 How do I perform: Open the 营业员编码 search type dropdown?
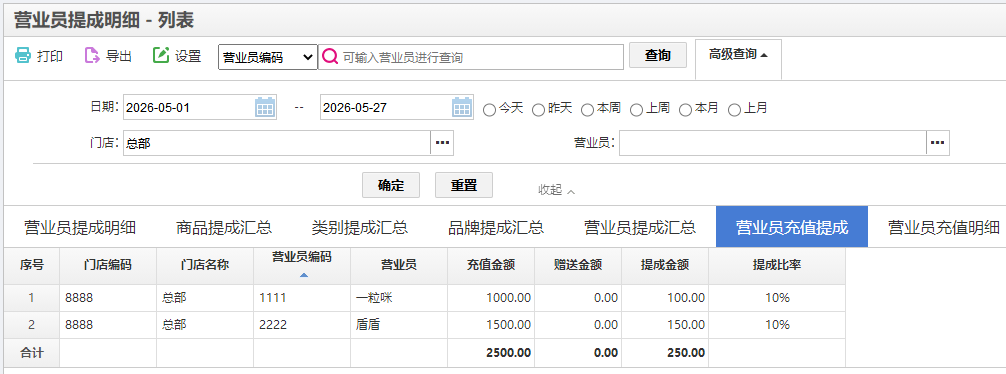point(268,57)
